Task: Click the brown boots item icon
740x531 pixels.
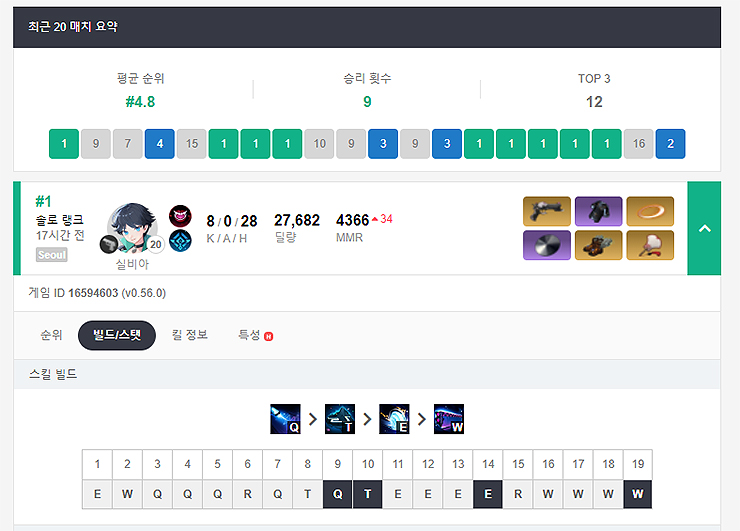Action: click(x=598, y=245)
